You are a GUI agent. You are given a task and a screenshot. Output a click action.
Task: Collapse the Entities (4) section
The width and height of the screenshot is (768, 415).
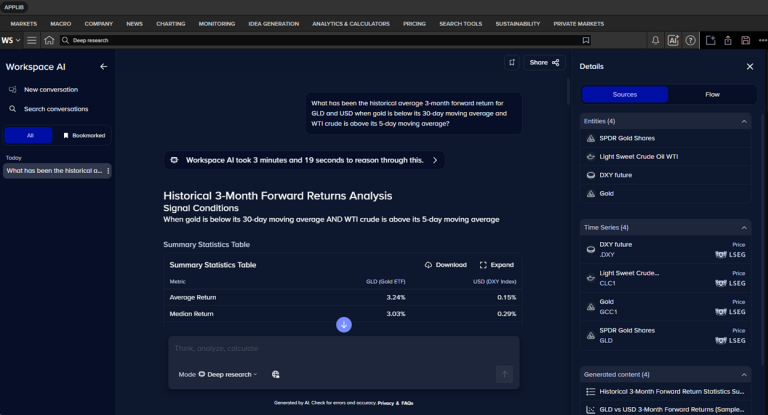click(x=744, y=121)
